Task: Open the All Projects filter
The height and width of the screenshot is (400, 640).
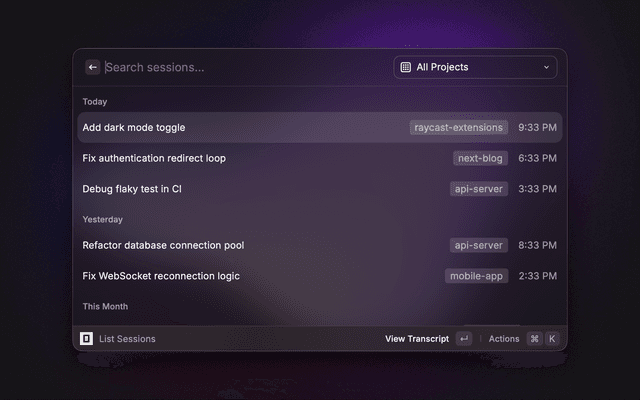Action: point(475,67)
